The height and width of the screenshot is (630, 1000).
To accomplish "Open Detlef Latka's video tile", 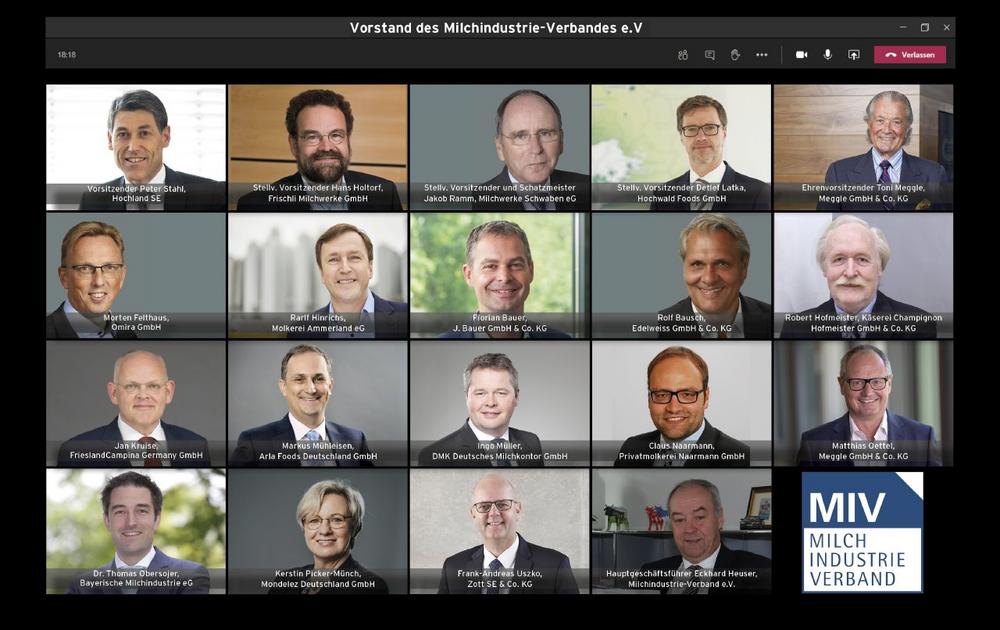I will coord(681,147).
